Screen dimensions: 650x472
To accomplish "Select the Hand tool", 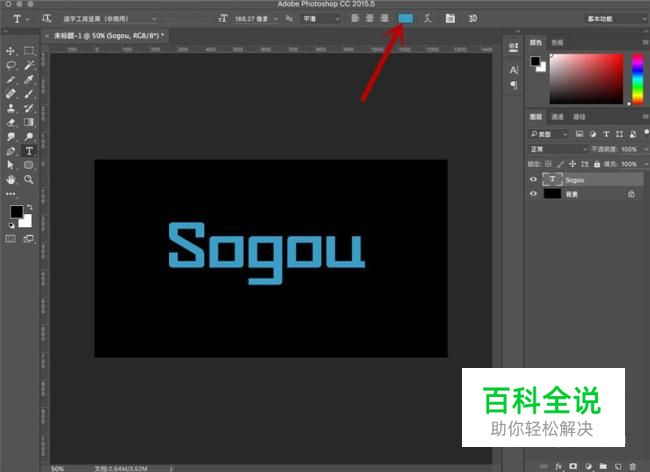I will (x=10, y=179).
